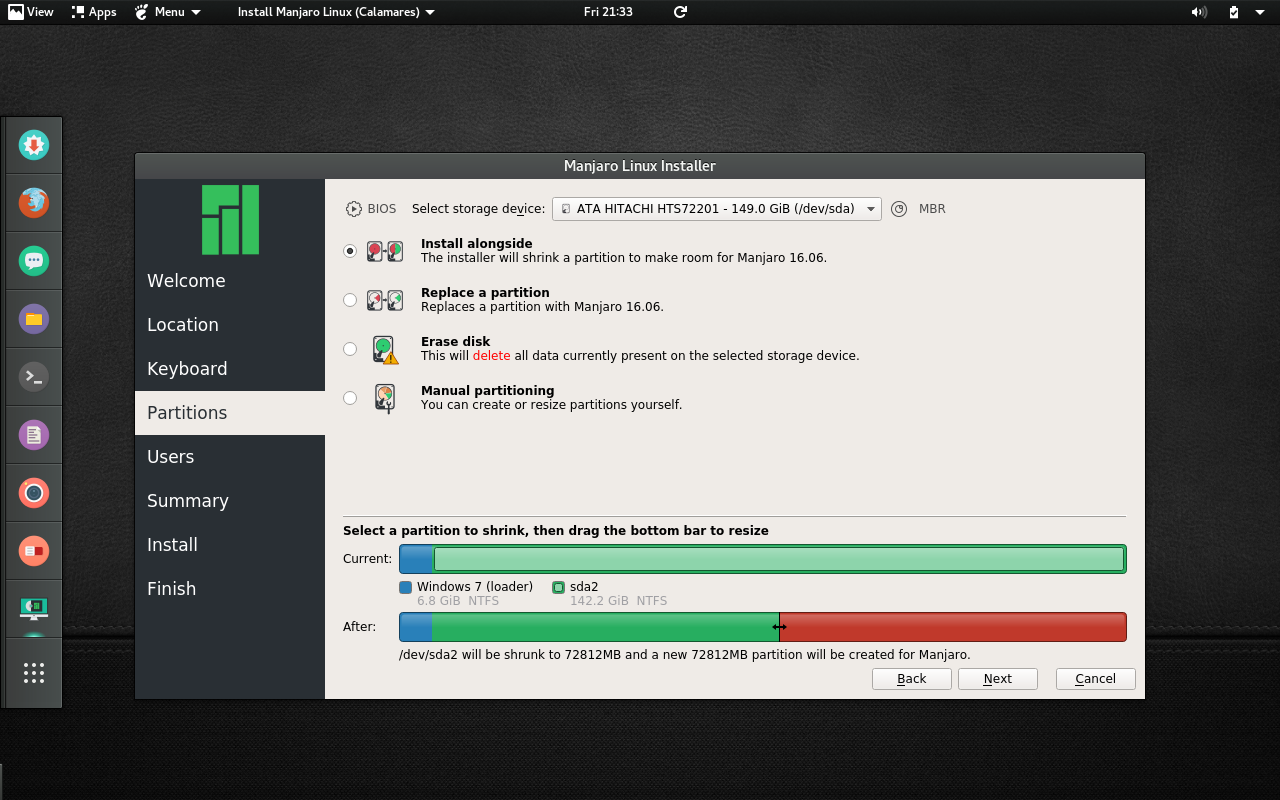1280x800 pixels.
Task: Click the Manjaro logo in sidebar
Action: pos(230,219)
